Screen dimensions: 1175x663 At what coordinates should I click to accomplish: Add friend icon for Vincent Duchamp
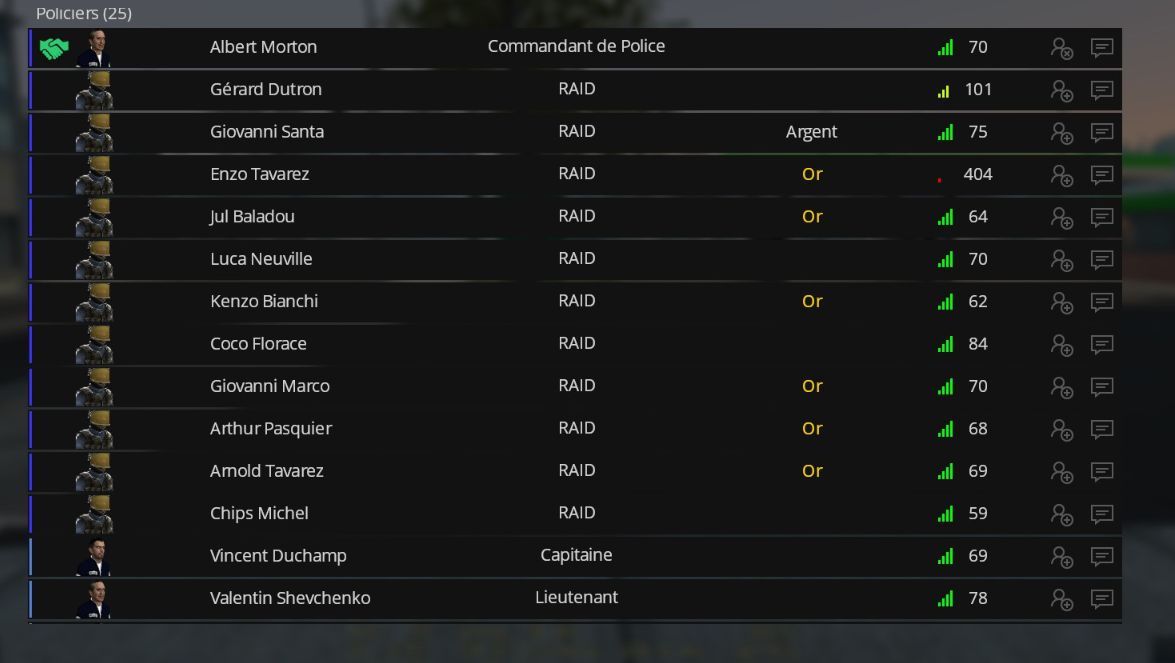pos(1062,557)
